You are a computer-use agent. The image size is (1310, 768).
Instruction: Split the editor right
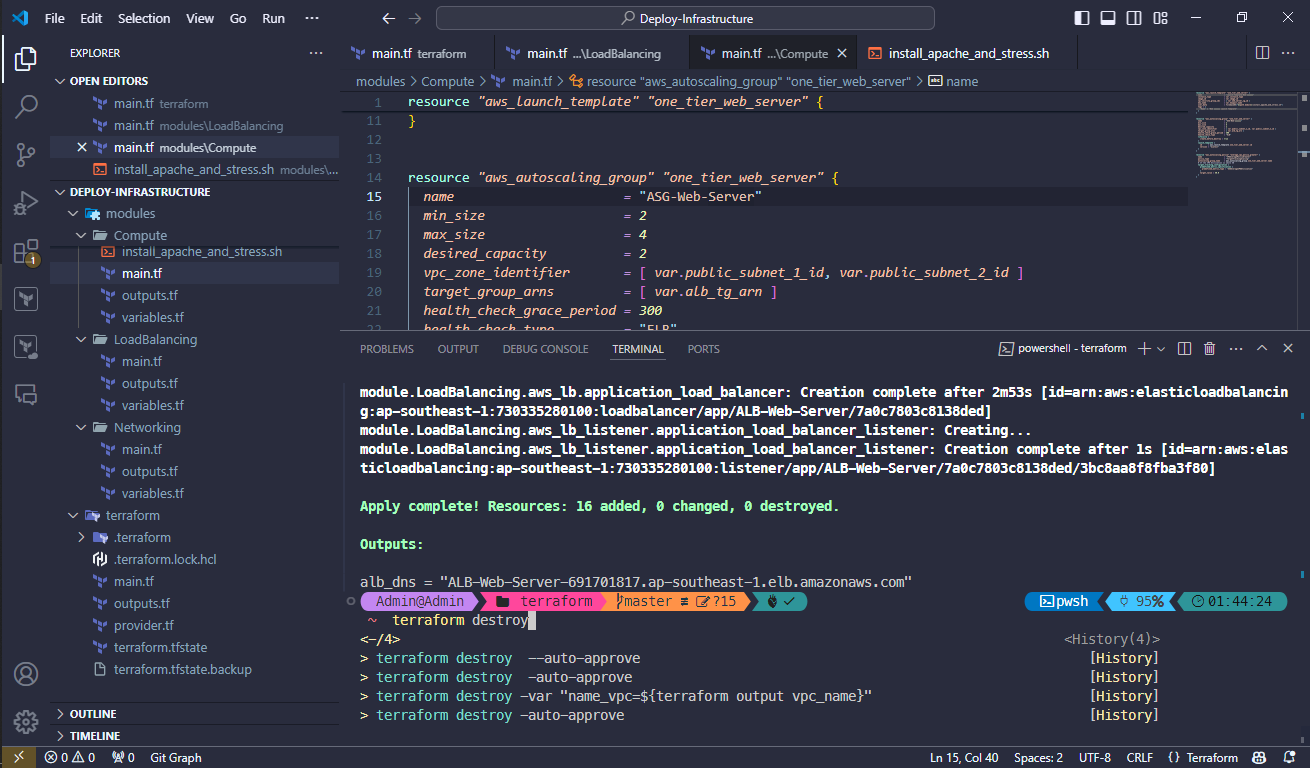click(1262, 53)
